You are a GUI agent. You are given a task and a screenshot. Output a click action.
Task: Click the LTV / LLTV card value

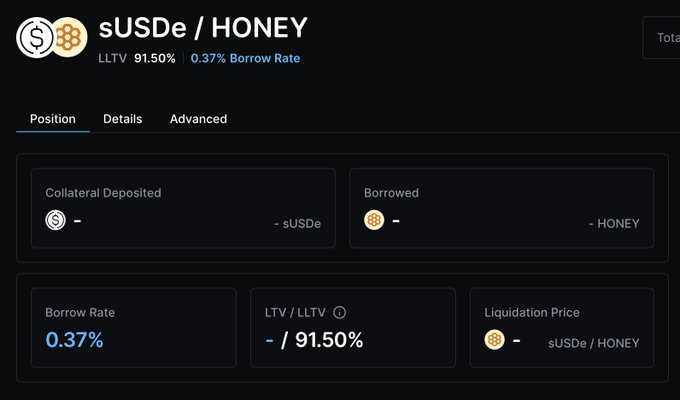click(313, 340)
